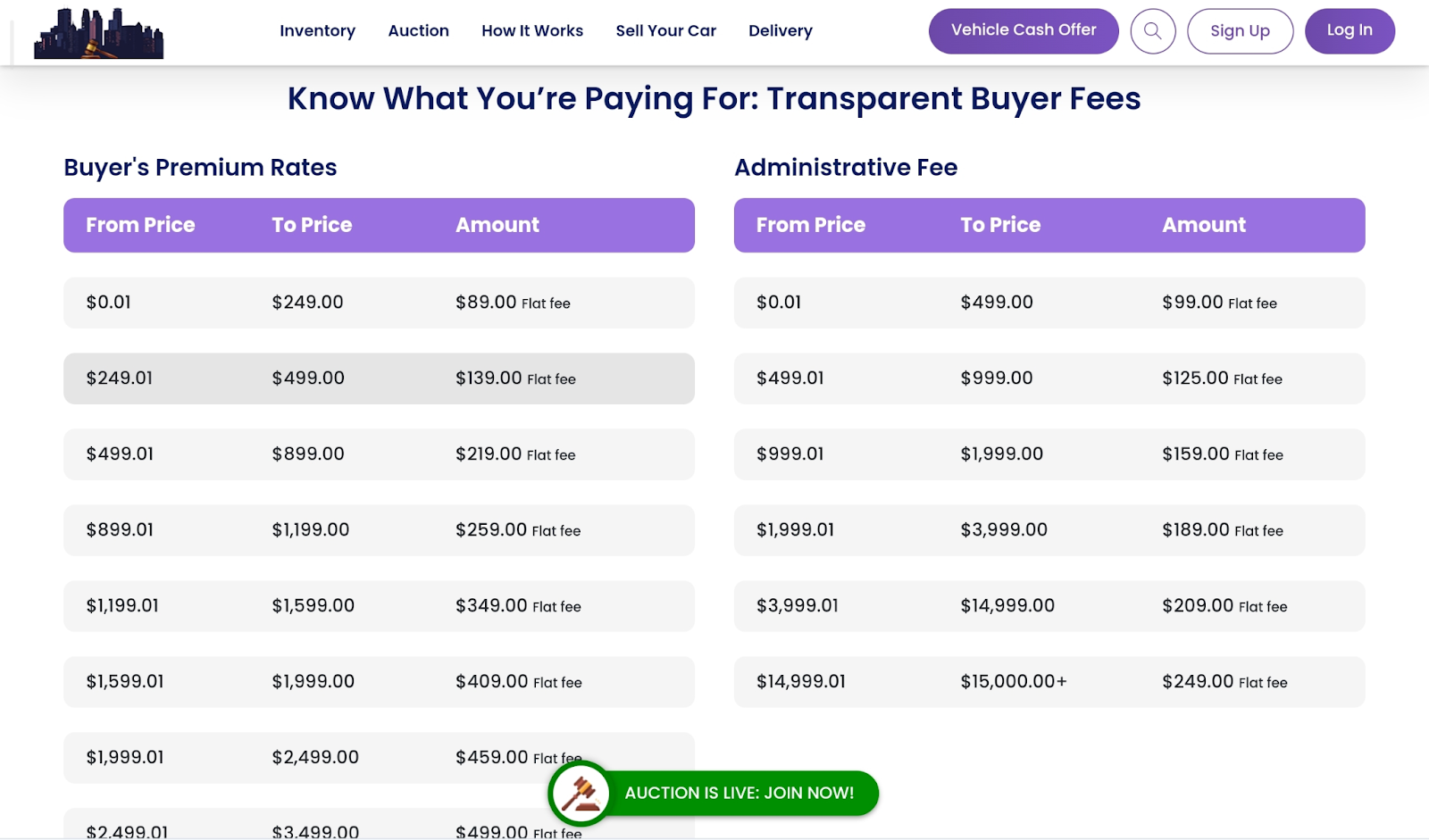Click the Sign Up button
Screen dimensions: 1429x840
pyautogui.click(x=1240, y=31)
